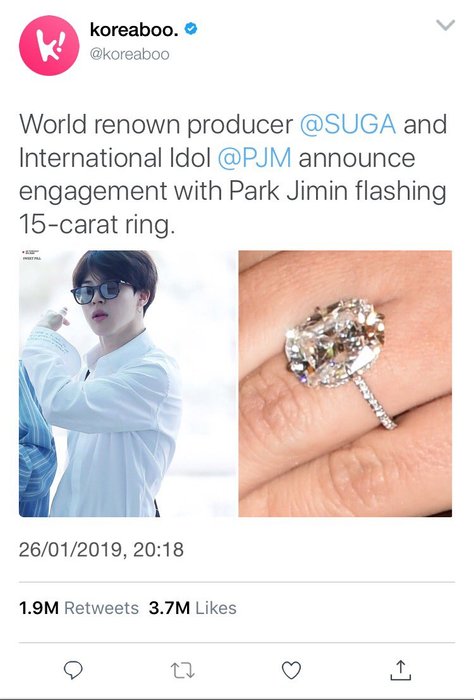Click the small watermark on left photo
Image resolution: width=474 pixels, height=700 pixels.
point(31,255)
